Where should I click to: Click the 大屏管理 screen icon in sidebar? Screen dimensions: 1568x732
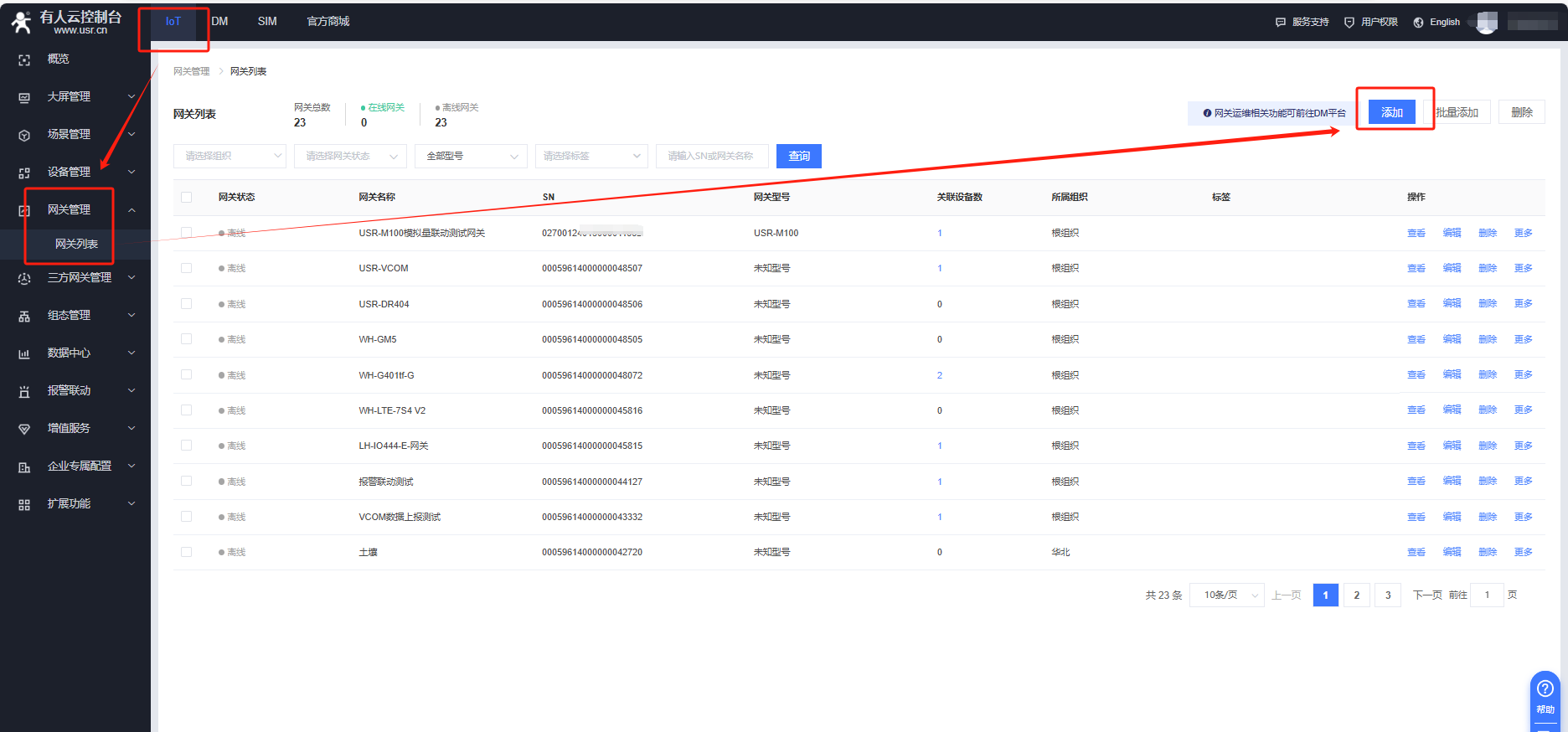24,97
